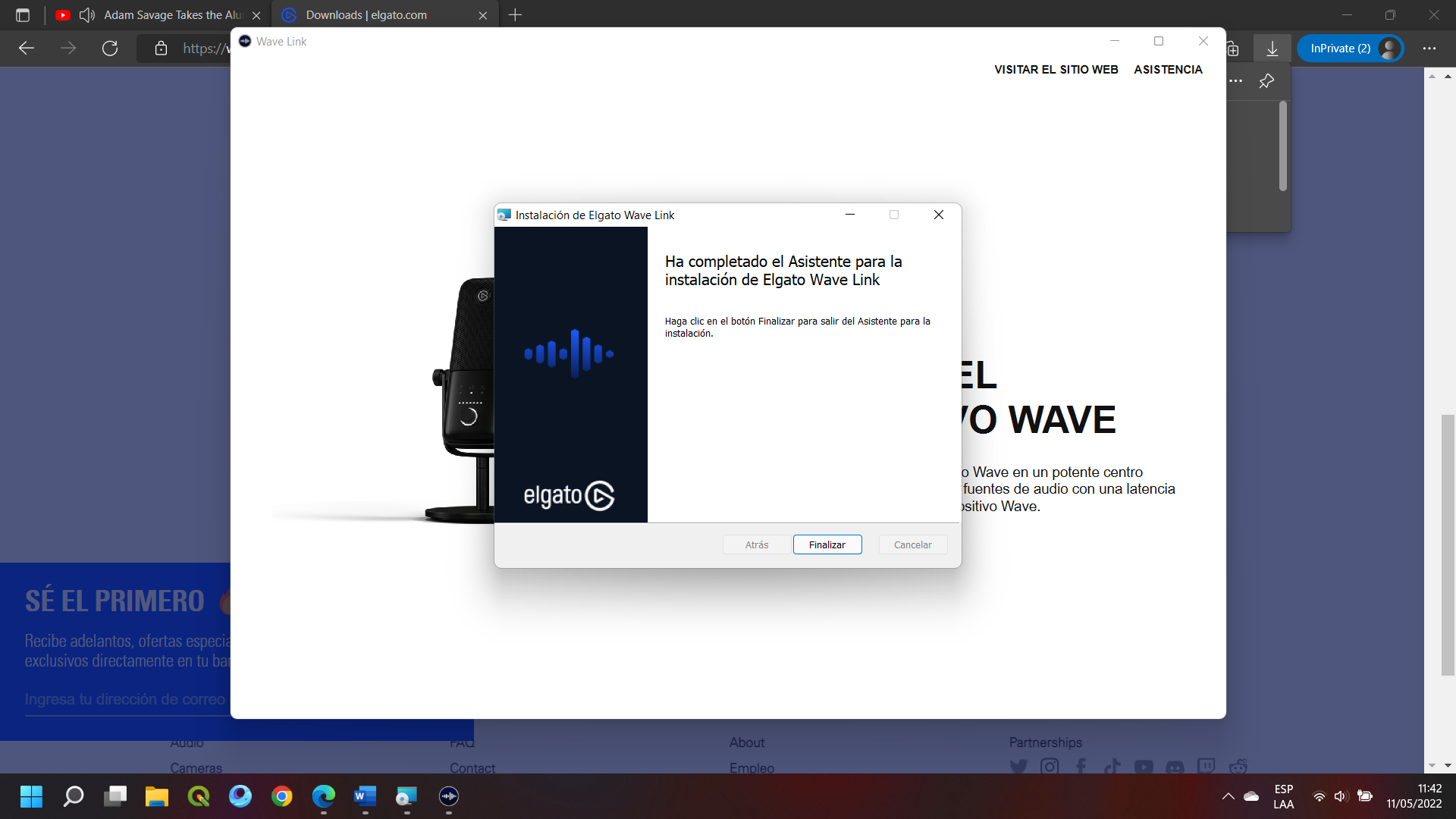
Task: Pin the downloads panel
Action: (1266, 81)
